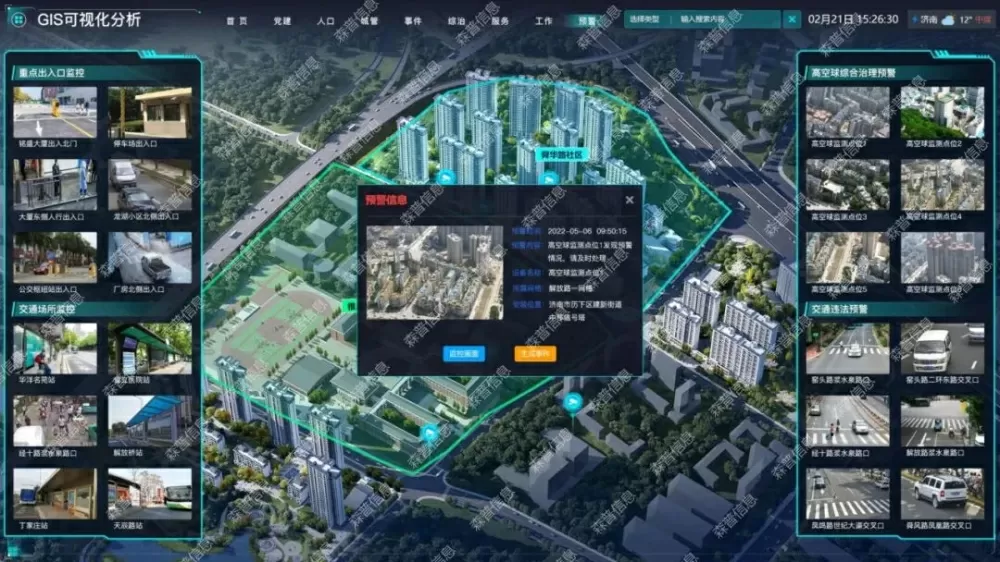The image size is (1000, 562).
Task: Click the blue 监控画面 button
Action: point(463,353)
